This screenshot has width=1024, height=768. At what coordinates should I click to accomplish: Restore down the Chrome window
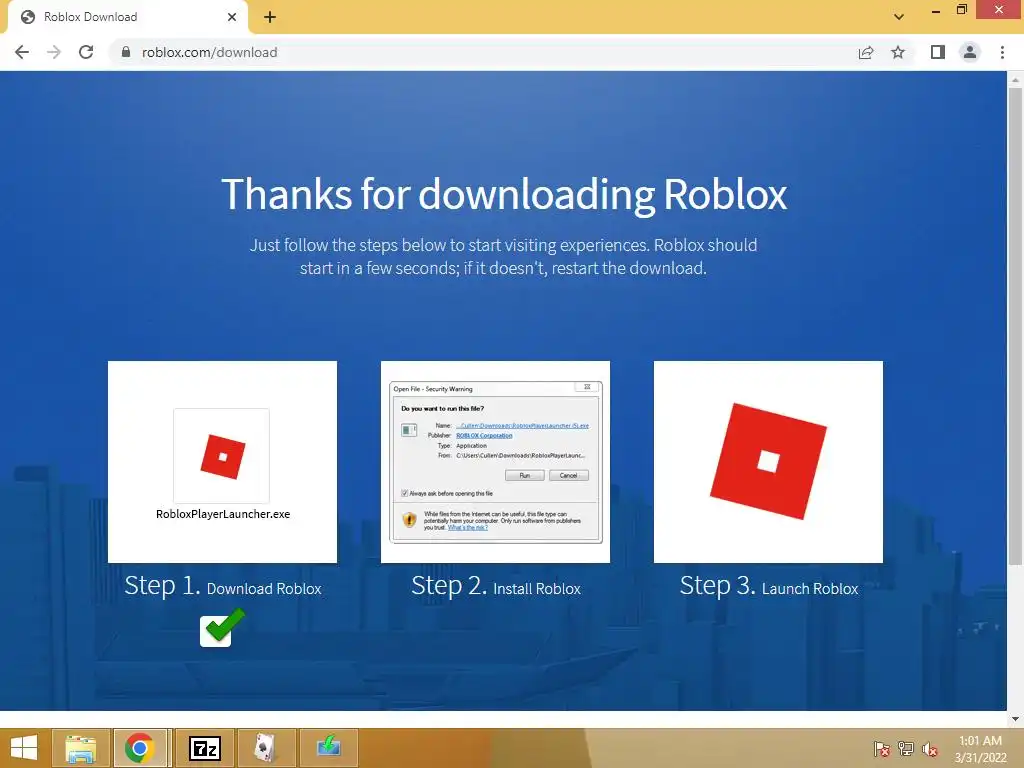coord(962,10)
